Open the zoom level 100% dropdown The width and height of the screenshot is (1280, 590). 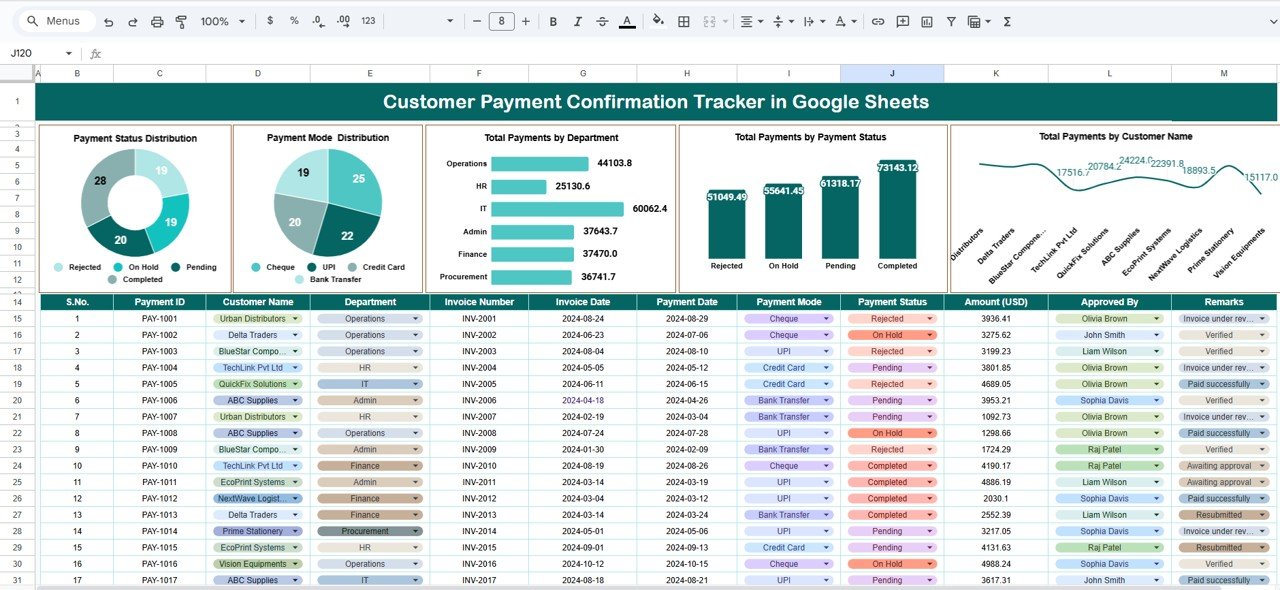coord(219,20)
